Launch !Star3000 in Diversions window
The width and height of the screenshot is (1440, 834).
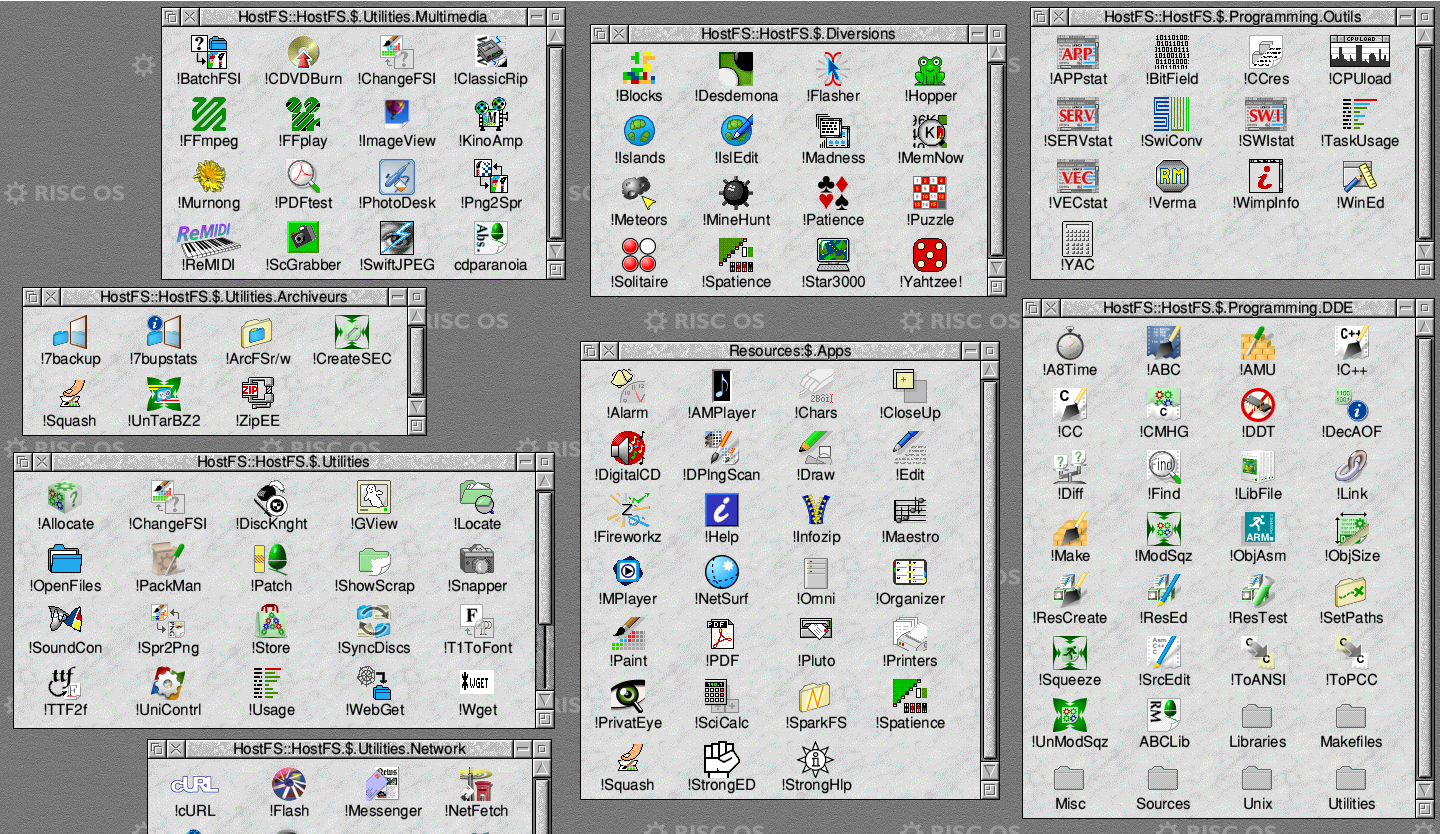(833, 256)
